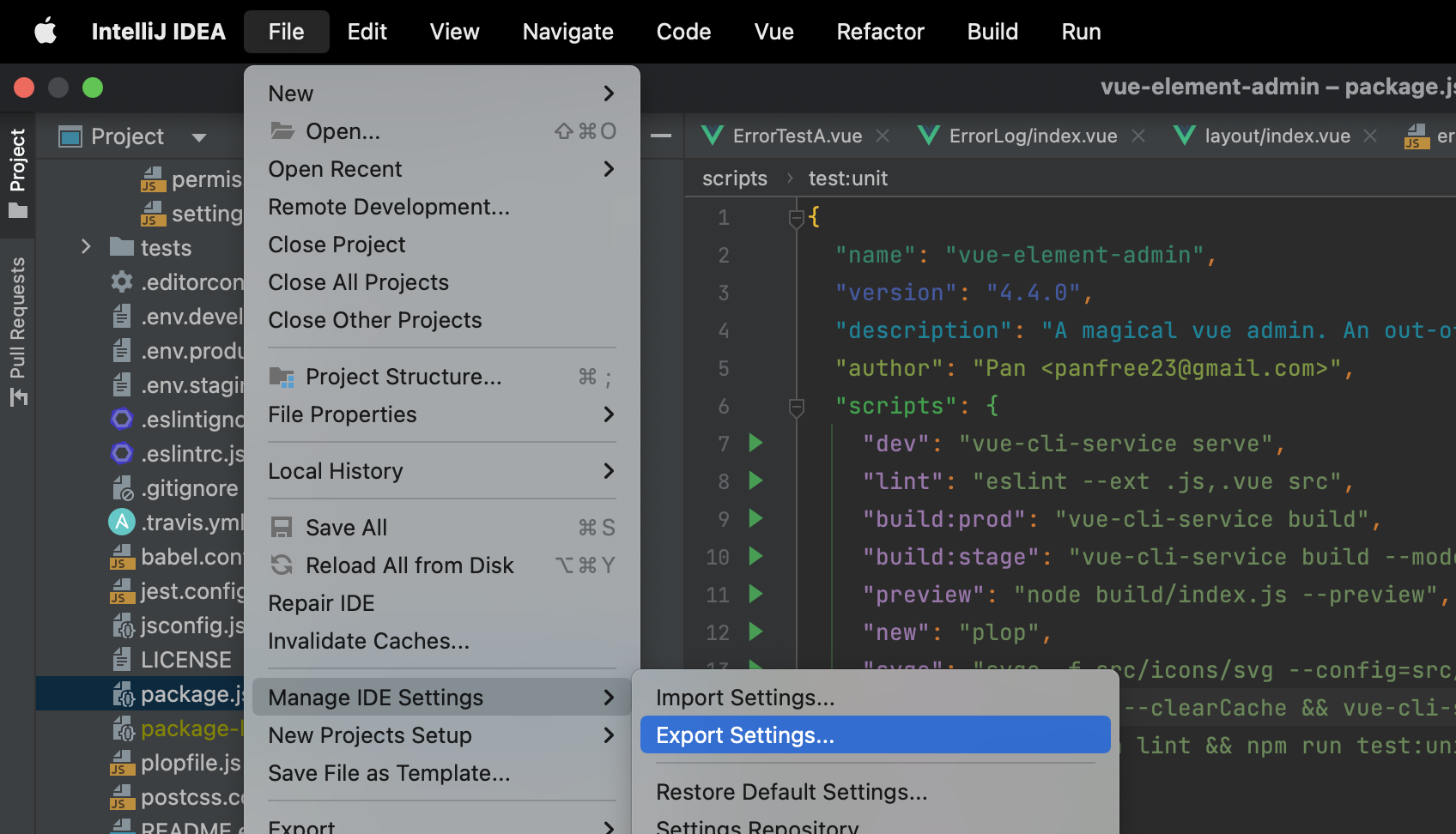
Task: Collapse the scripts block fold marker
Action: click(797, 407)
